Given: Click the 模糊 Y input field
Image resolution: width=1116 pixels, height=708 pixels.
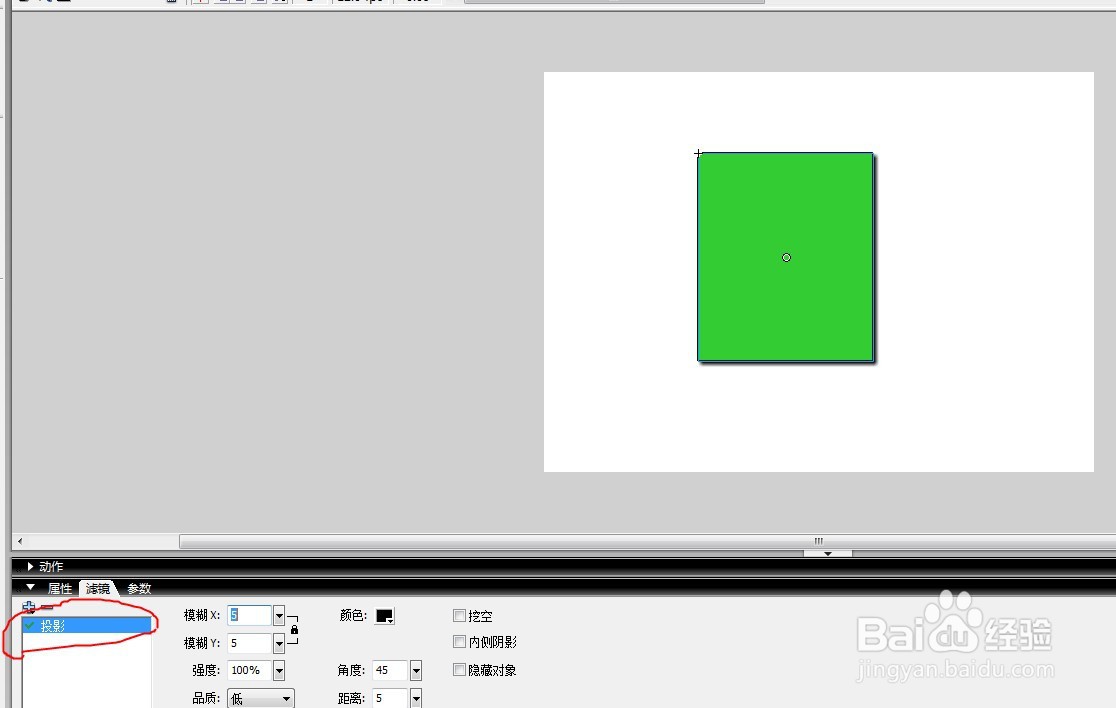Looking at the screenshot, I should point(249,643).
